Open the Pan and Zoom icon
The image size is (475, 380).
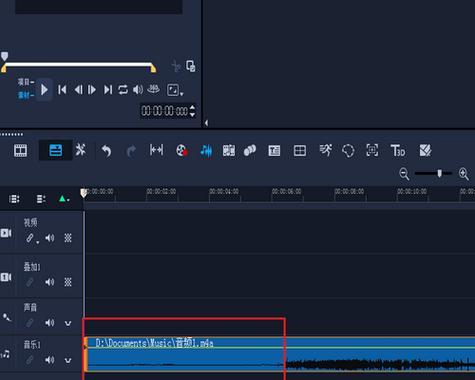click(x=372, y=150)
